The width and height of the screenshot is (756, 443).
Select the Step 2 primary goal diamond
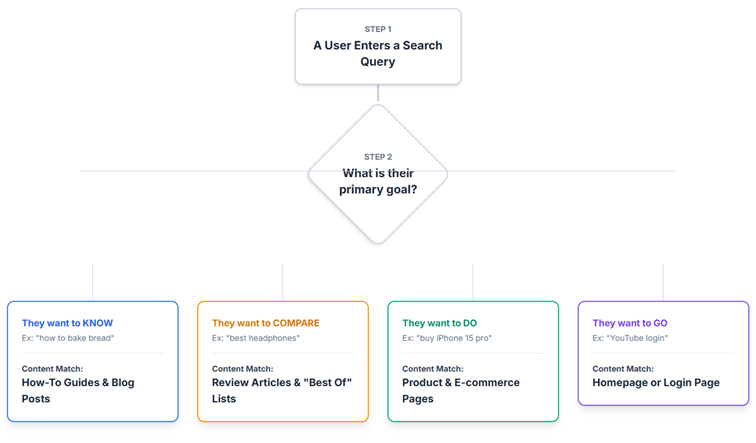378,174
